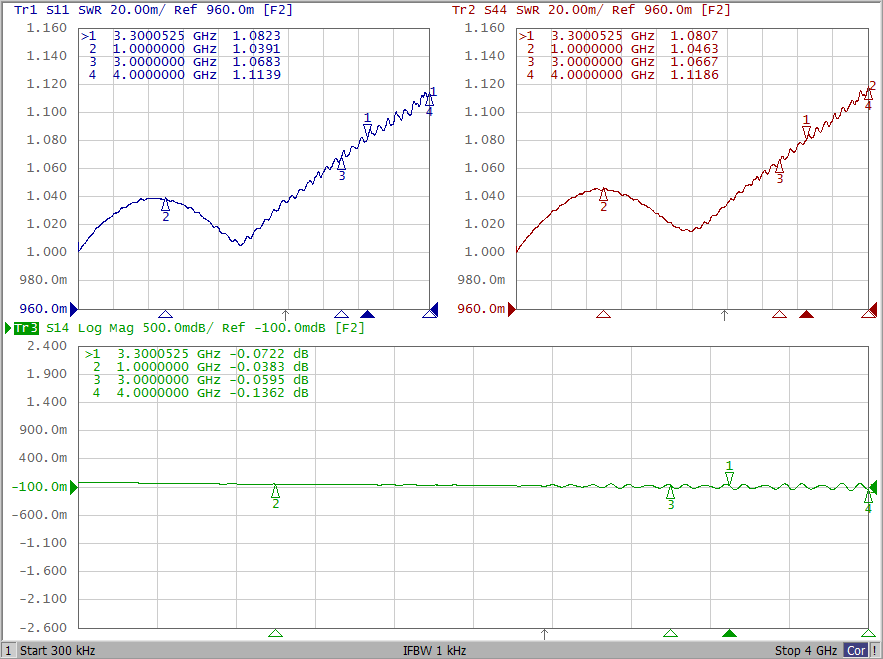Select marker 3 on the green S14 trace
The height and width of the screenshot is (659, 883).
click(x=670, y=492)
